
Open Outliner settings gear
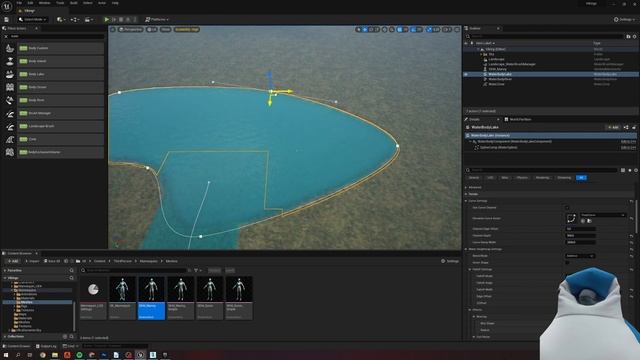tap(635, 36)
